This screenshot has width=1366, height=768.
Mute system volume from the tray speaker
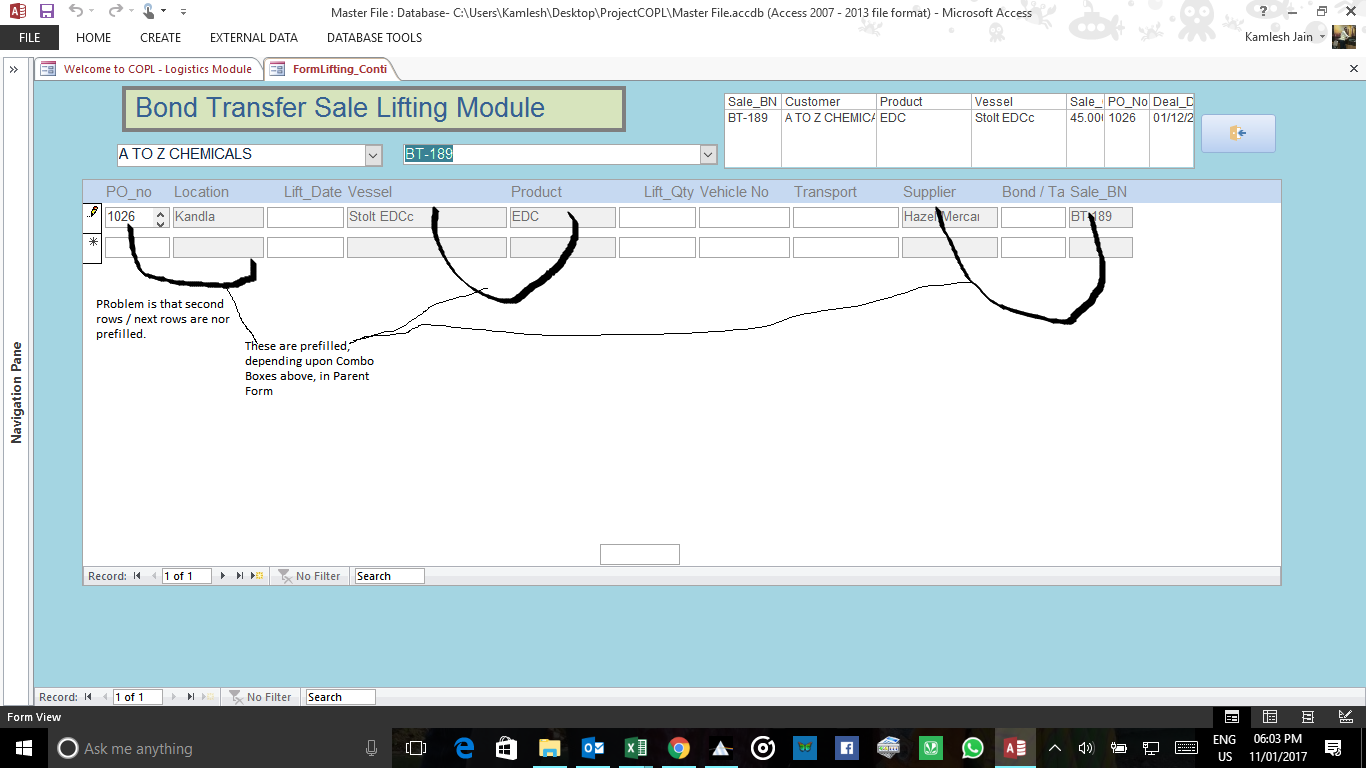click(x=1085, y=748)
